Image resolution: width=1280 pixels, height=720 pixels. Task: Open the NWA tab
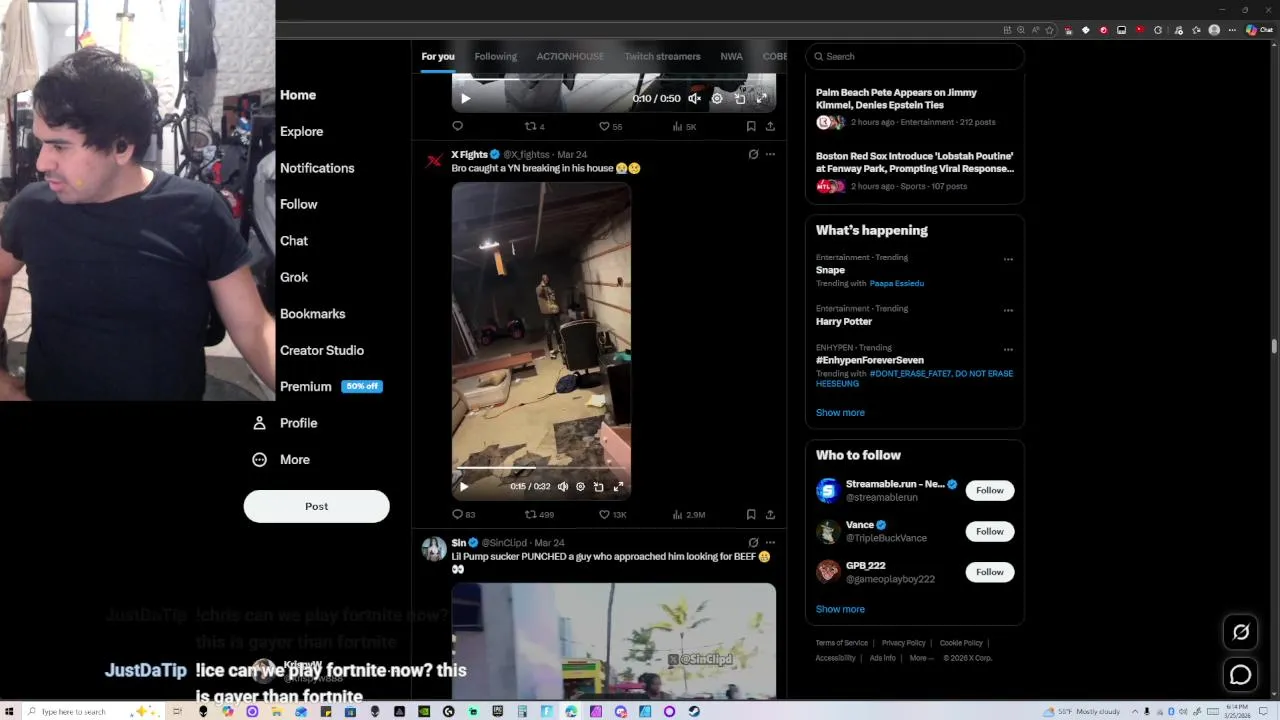pos(731,56)
